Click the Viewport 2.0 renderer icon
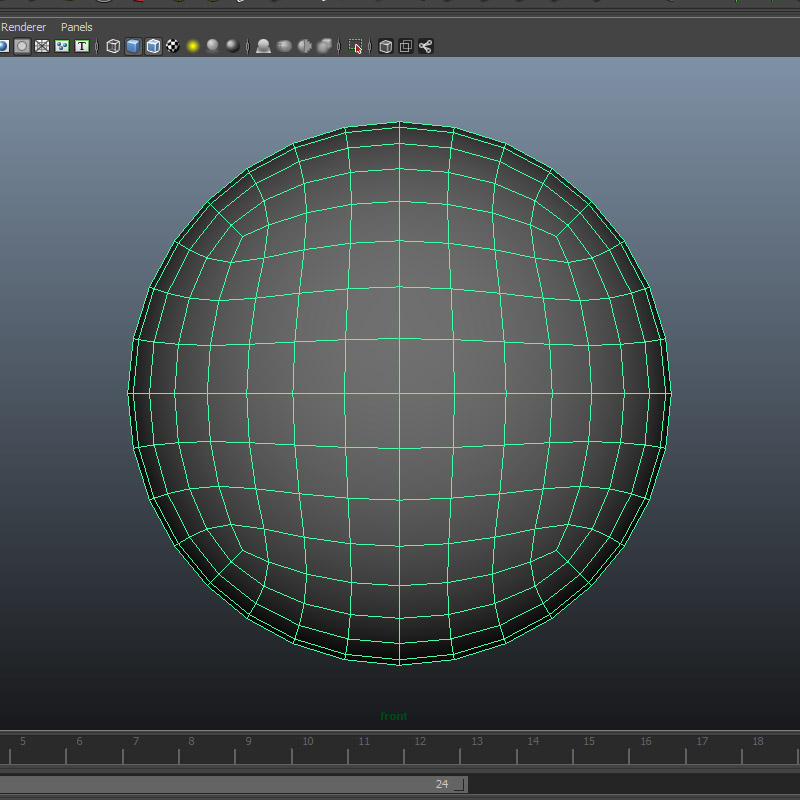This screenshot has width=800, height=800. tap(385, 46)
